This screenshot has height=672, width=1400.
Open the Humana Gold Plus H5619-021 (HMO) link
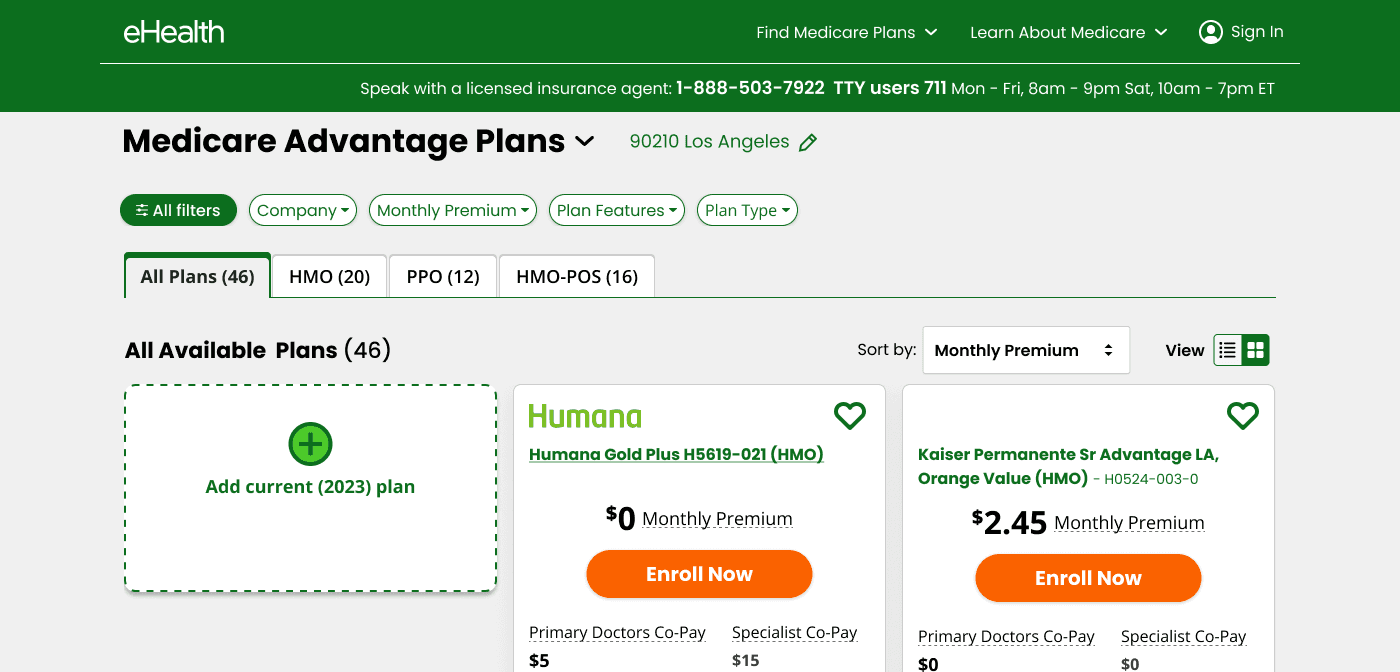click(x=676, y=454)
